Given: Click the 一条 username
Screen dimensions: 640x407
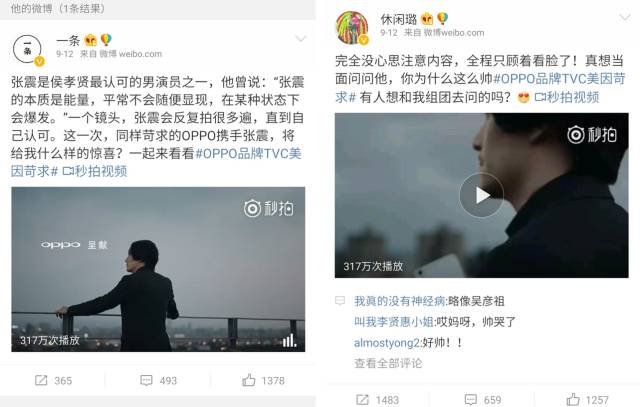Looking at the screenshot, I should tap(68, 40).
